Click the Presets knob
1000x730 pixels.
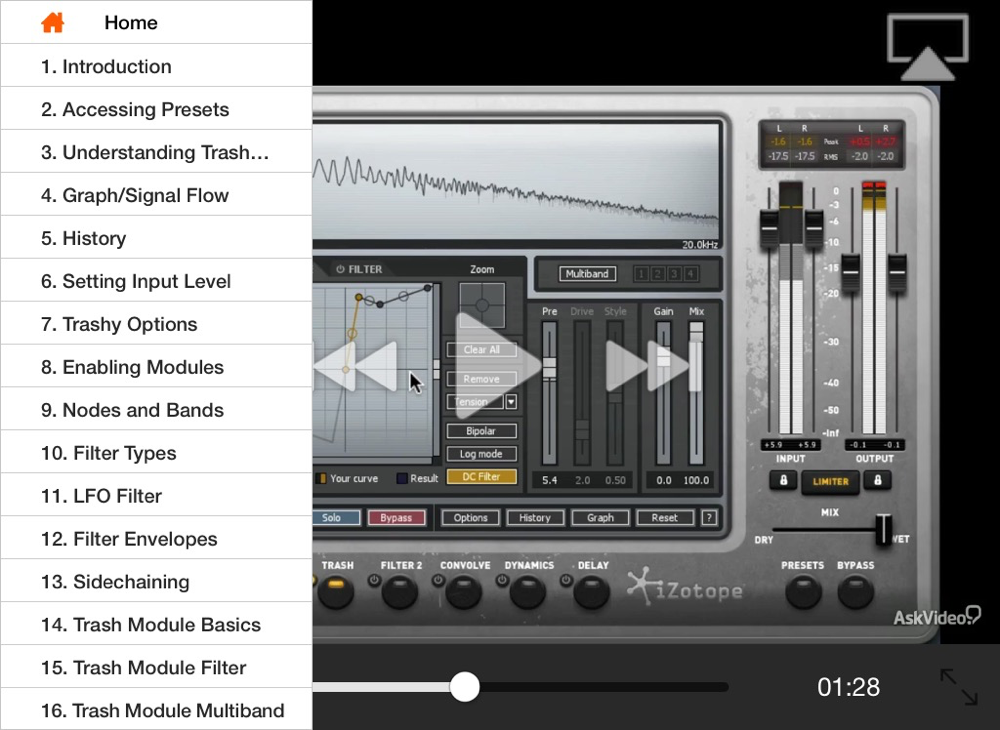pyautogui.click(x=803, y=592)
